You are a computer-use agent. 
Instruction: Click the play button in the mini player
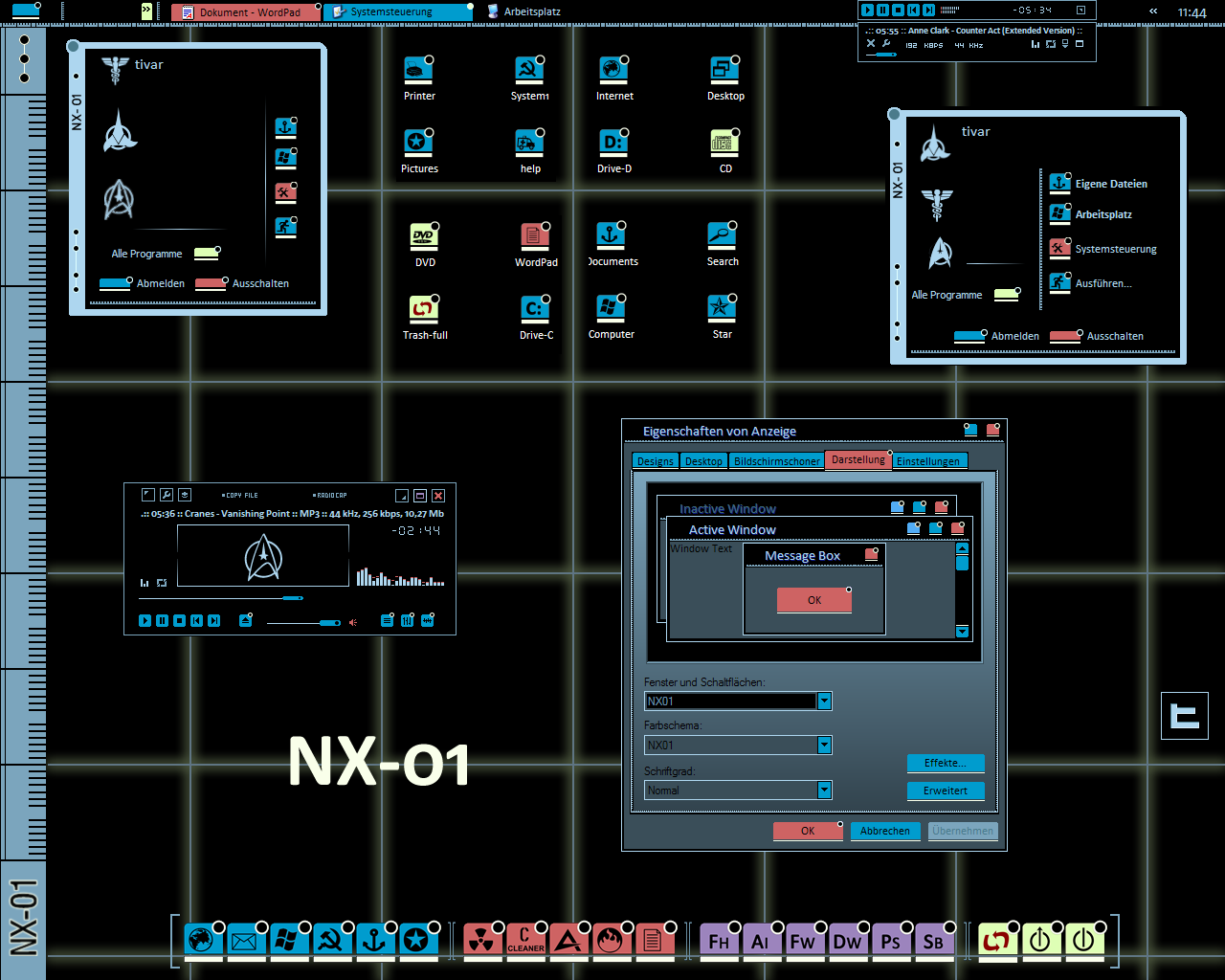(867, 10)
